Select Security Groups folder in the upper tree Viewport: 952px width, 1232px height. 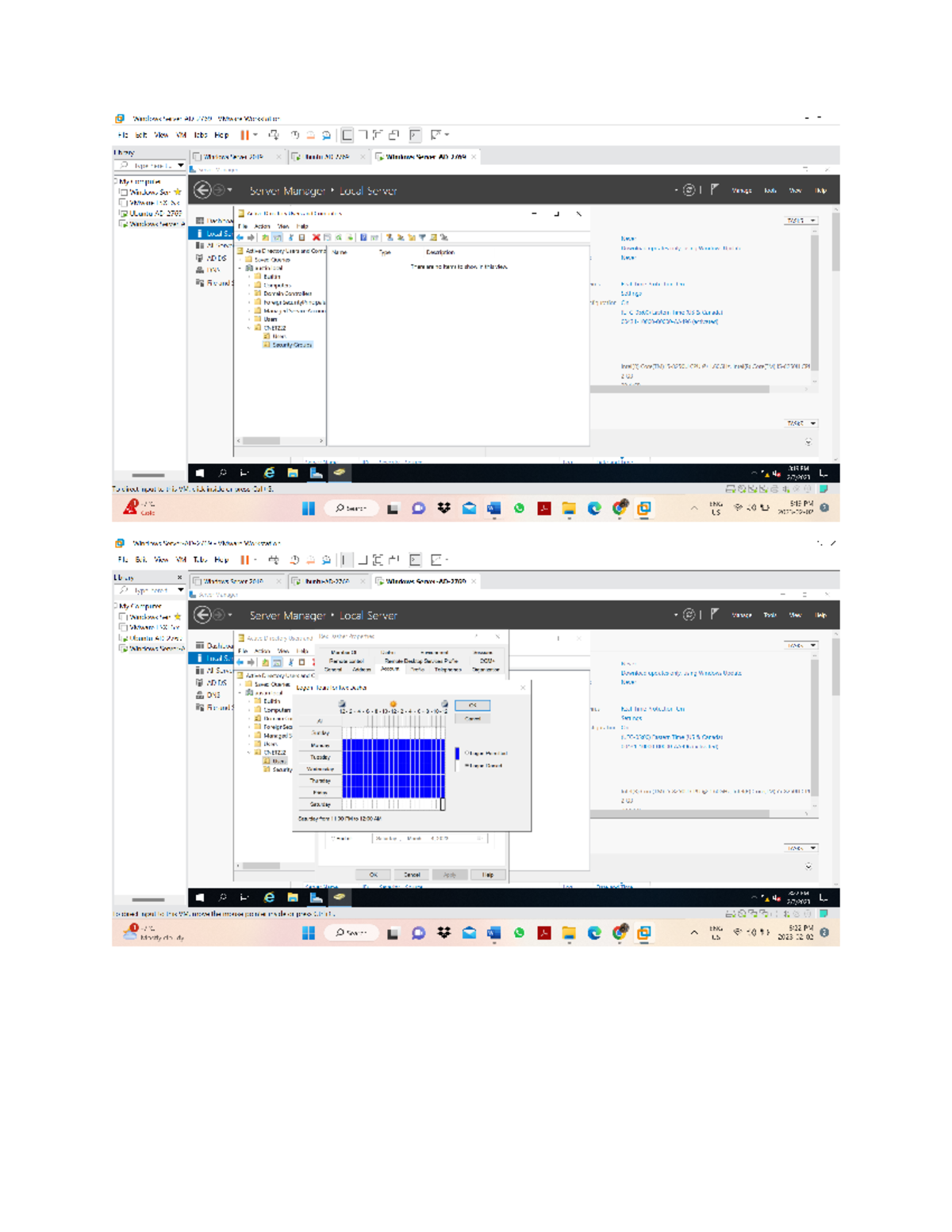tap(291, 345)
